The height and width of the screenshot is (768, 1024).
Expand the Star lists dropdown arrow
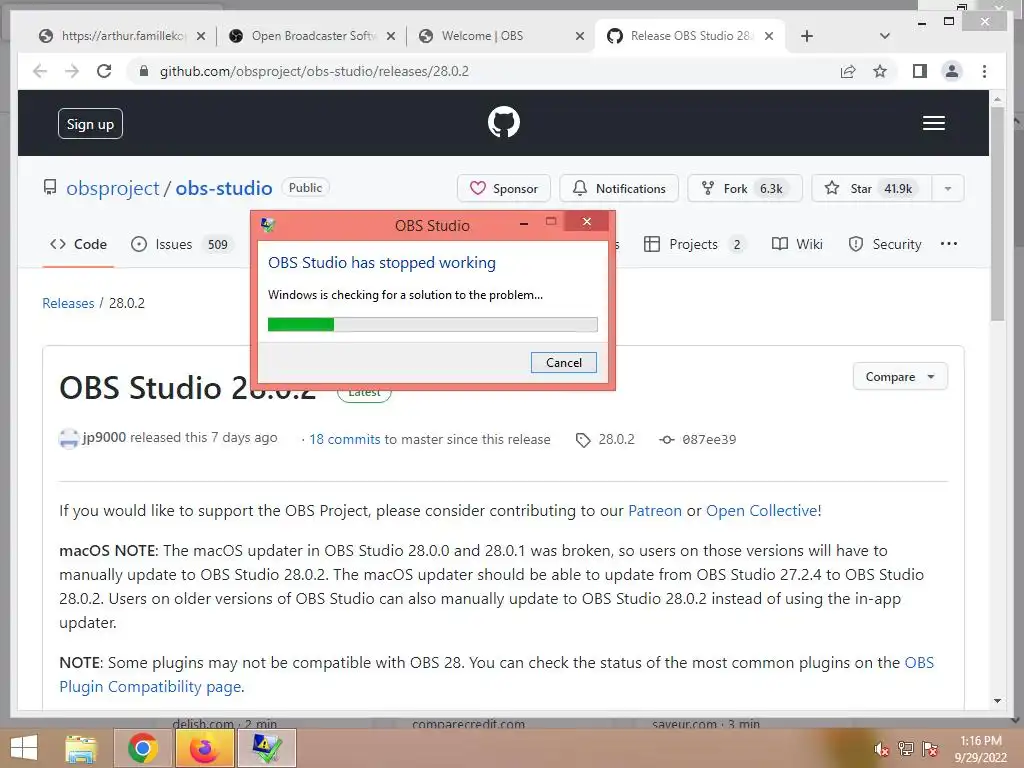pyautogui.click(x=948, y=188)
